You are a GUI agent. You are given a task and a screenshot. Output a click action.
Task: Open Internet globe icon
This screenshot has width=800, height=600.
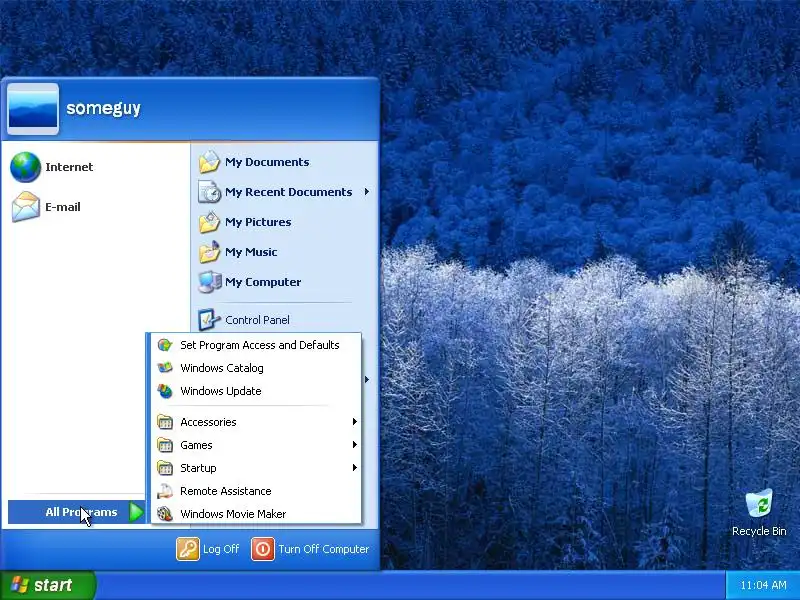[26, 167]
